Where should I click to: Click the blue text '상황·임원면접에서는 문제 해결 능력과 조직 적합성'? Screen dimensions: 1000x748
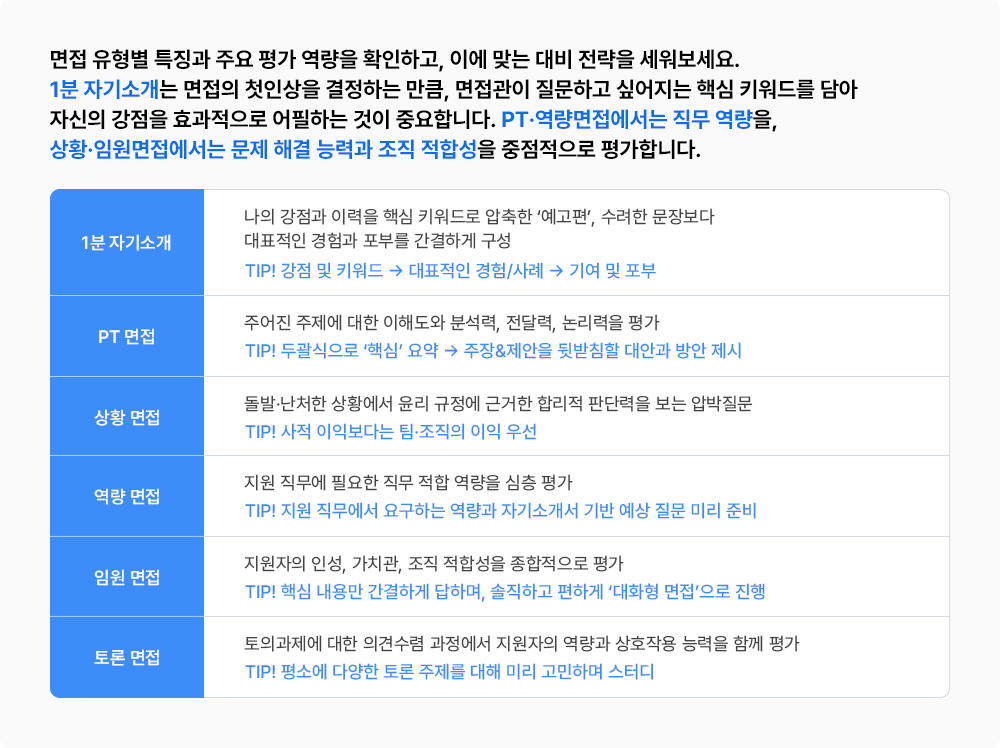tap(263, 149)
